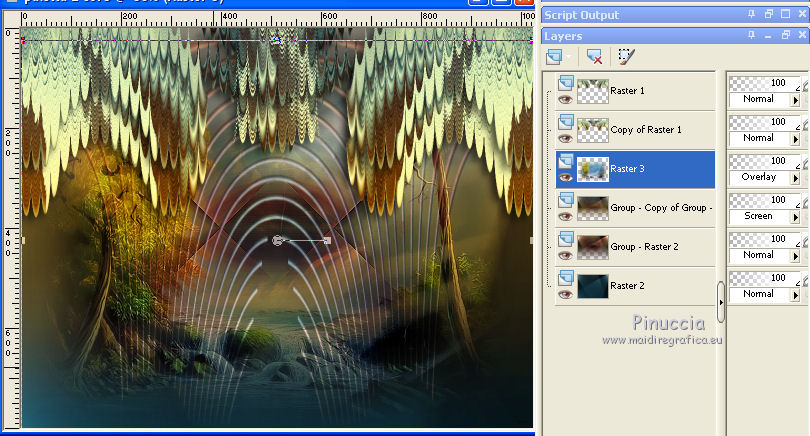Viewport: 810px width, 436px height.
Task: Pin the Layers panel
Action: (x=751, y=35)
